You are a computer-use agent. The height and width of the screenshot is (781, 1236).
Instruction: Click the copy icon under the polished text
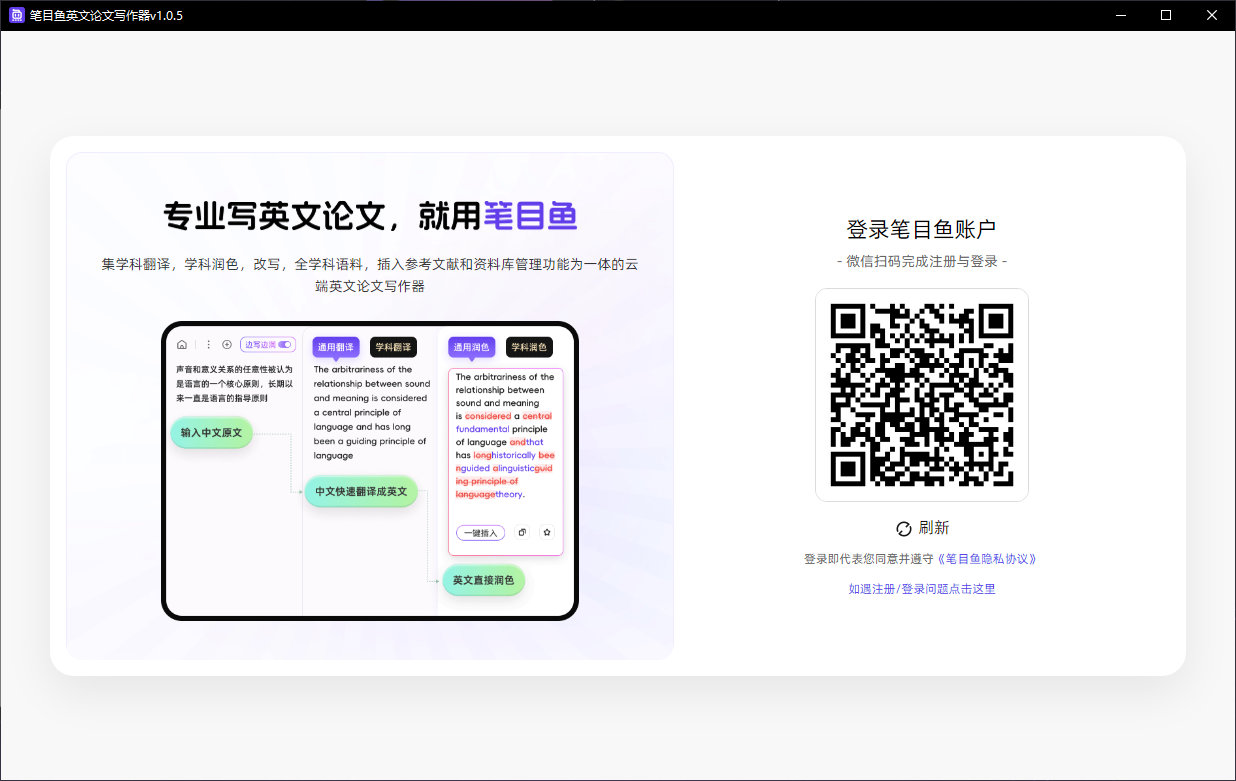coord(524,532)
